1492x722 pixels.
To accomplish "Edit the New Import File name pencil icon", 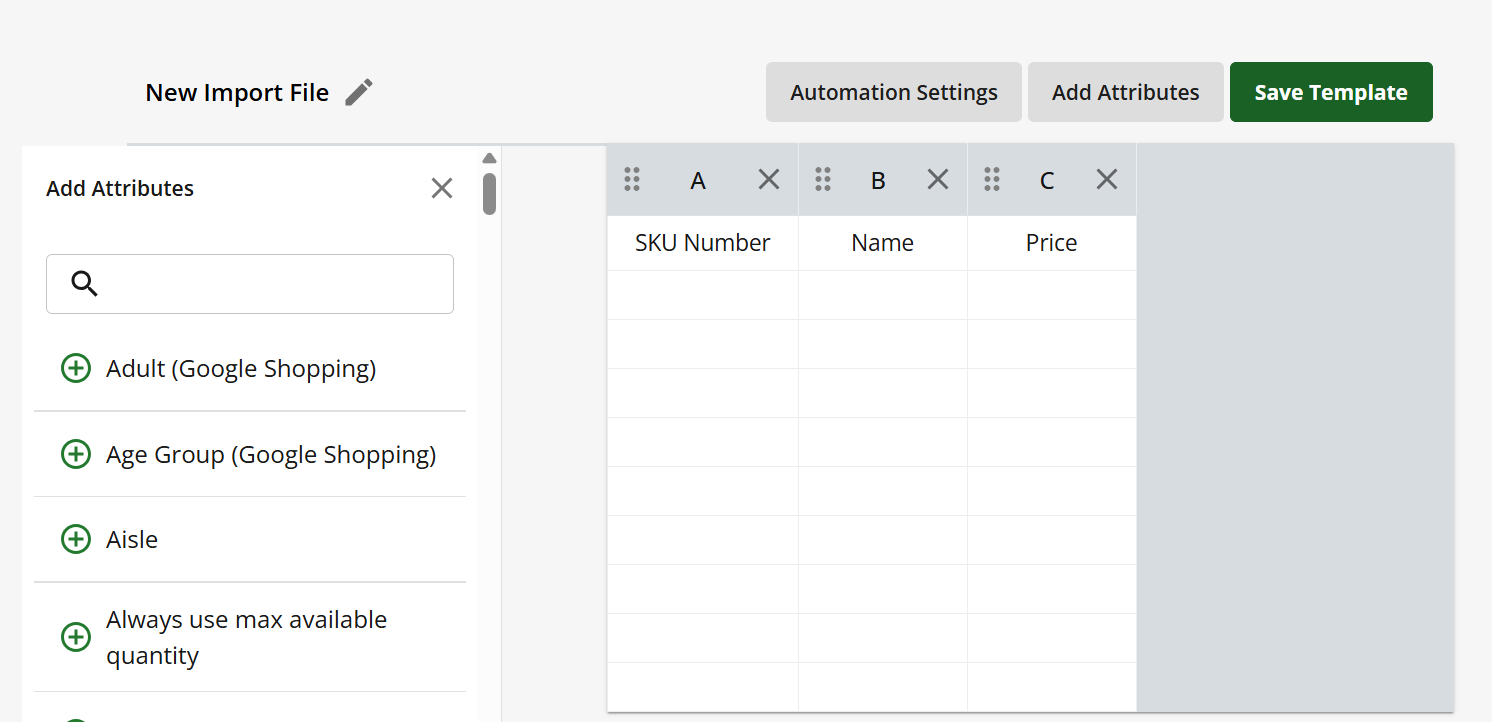I will click(359, 92).
